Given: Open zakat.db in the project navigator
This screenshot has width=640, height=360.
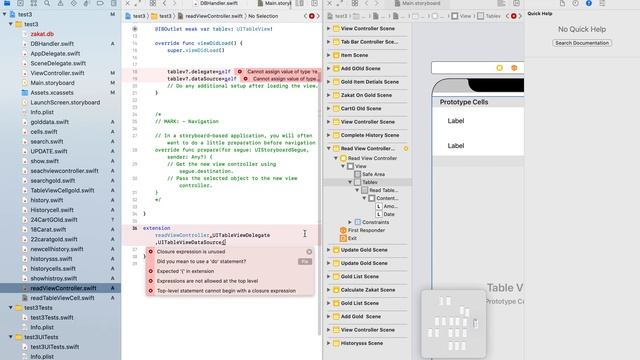Looking at the screenshot, I should click(42, 34).
